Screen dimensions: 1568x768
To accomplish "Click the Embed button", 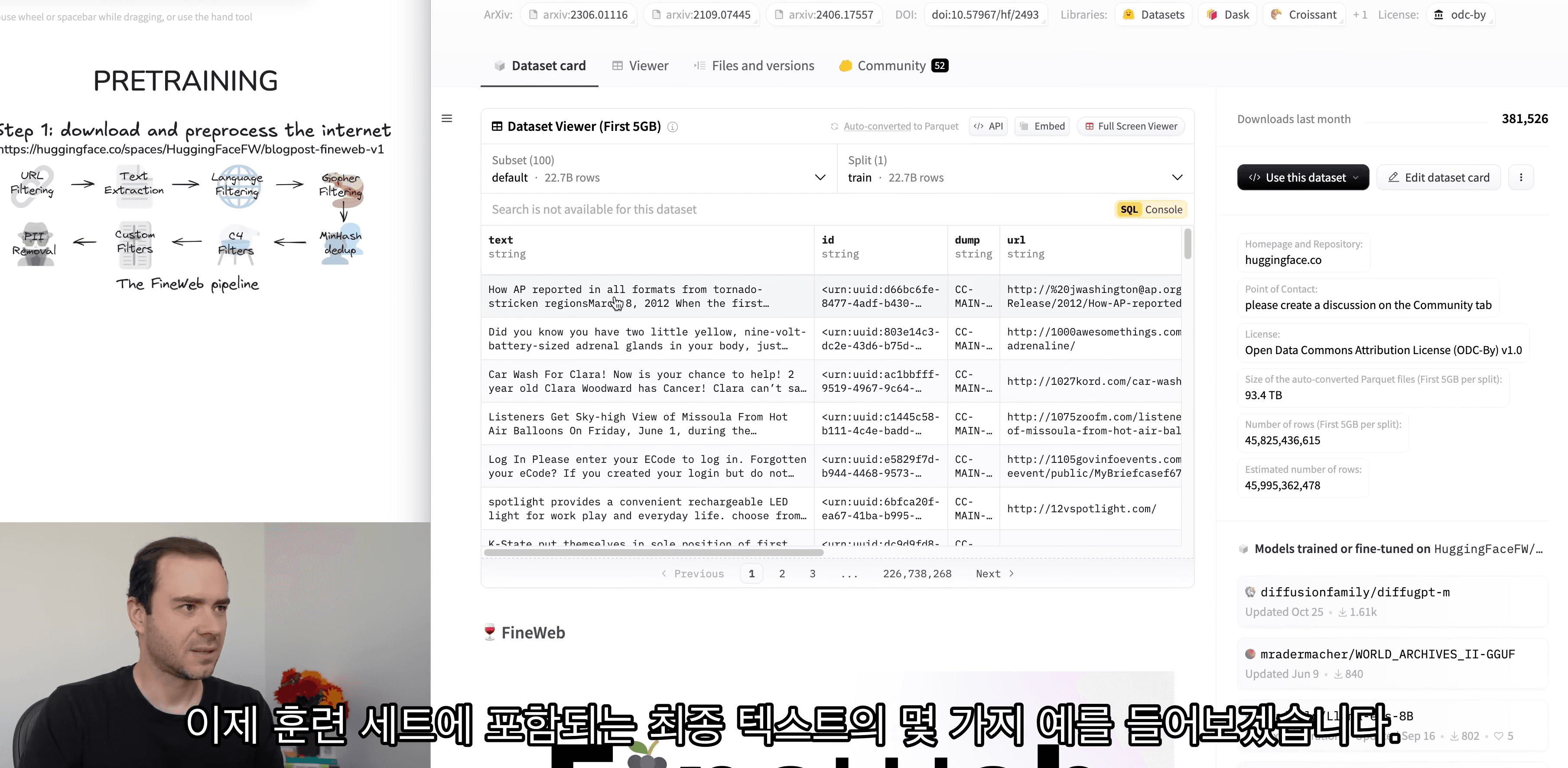I will 1043,126.
